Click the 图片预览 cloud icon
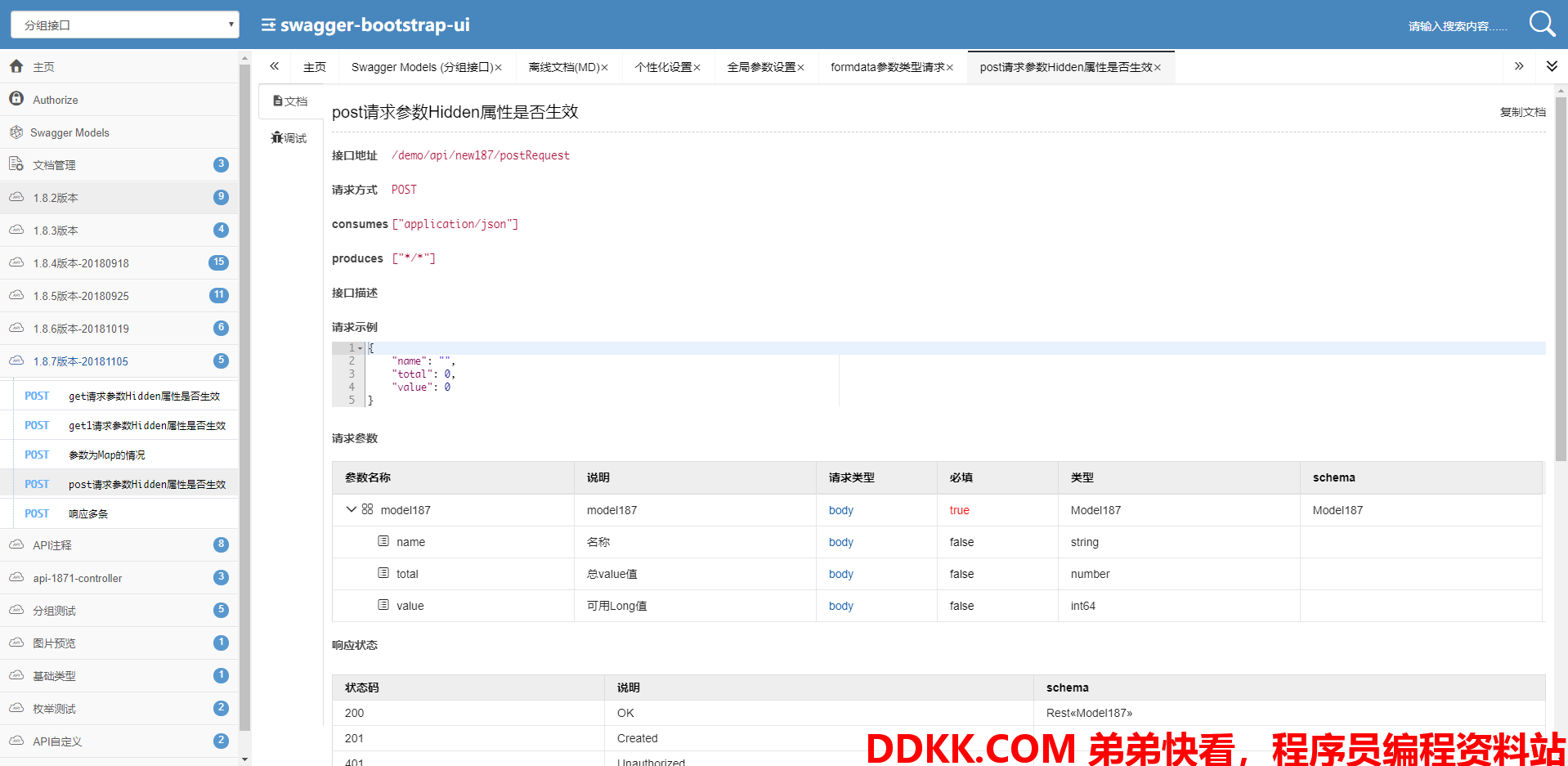This screenshot has height=766, width=1568. click(16, 643)
